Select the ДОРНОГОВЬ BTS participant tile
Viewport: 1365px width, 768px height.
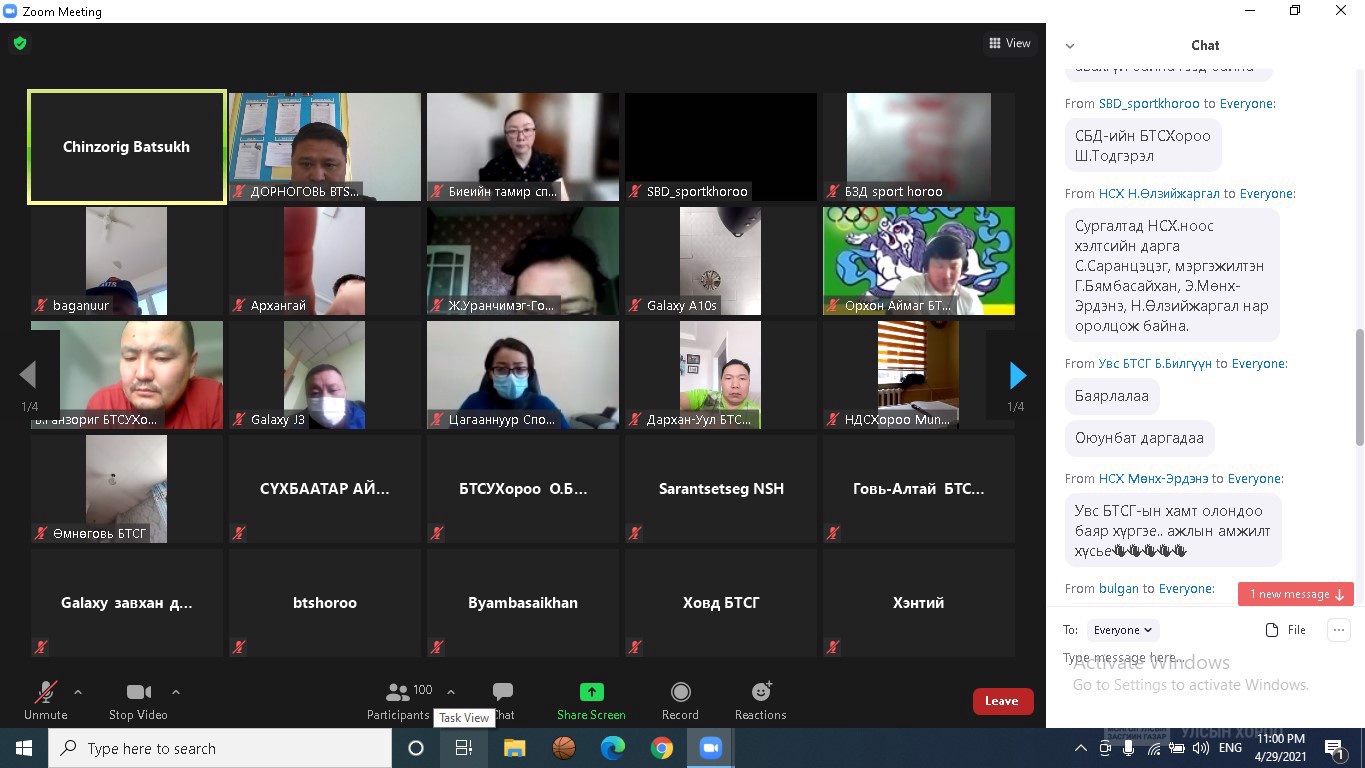pos(324,147)
